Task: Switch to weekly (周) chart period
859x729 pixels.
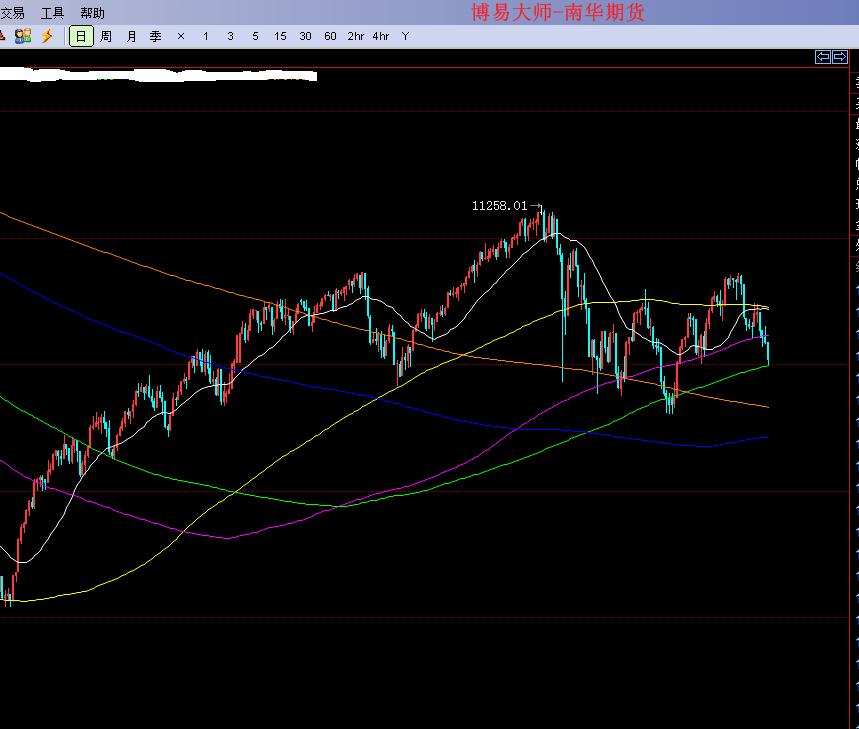Action: [x=106, y=36]
